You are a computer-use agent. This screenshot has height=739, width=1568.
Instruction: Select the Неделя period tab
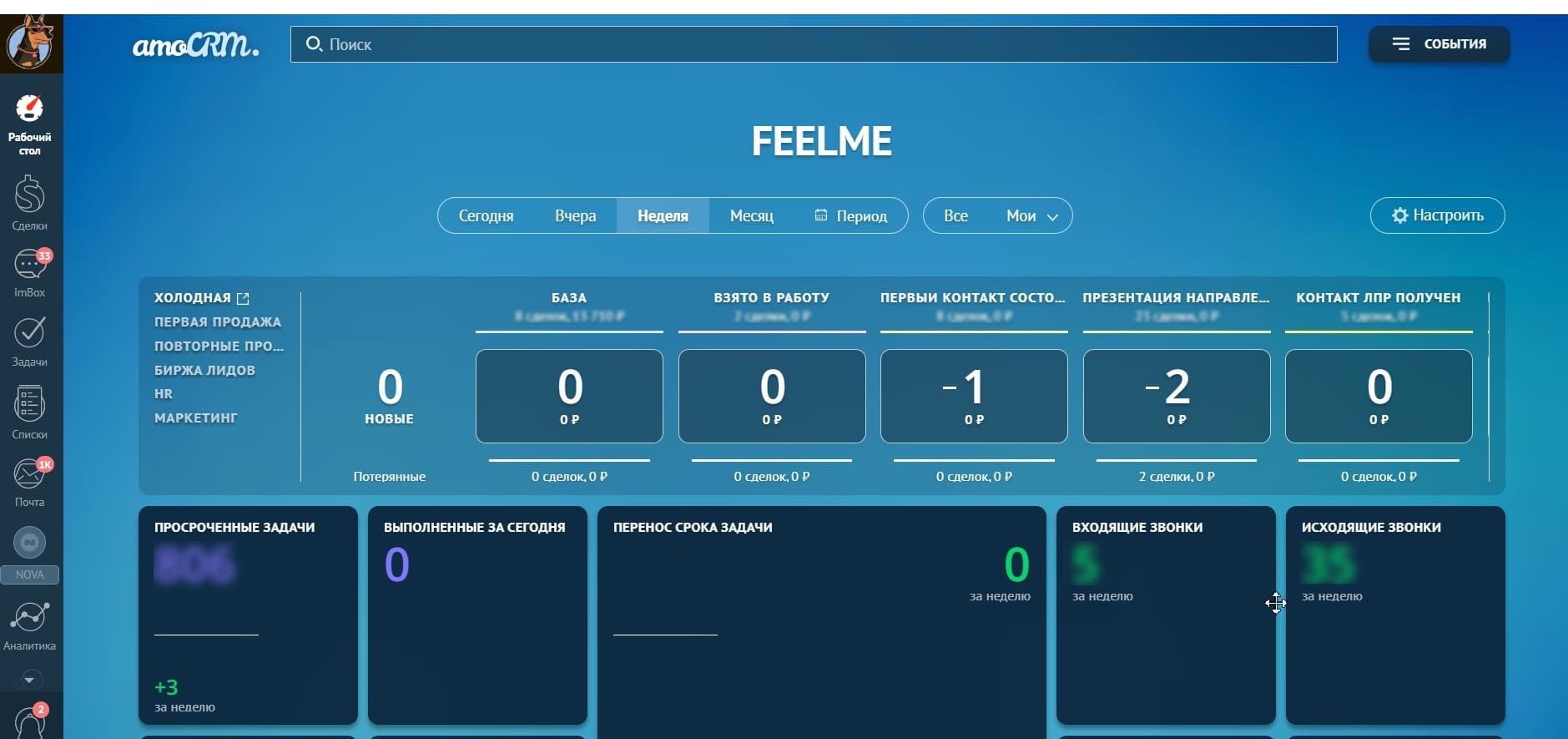663,215
